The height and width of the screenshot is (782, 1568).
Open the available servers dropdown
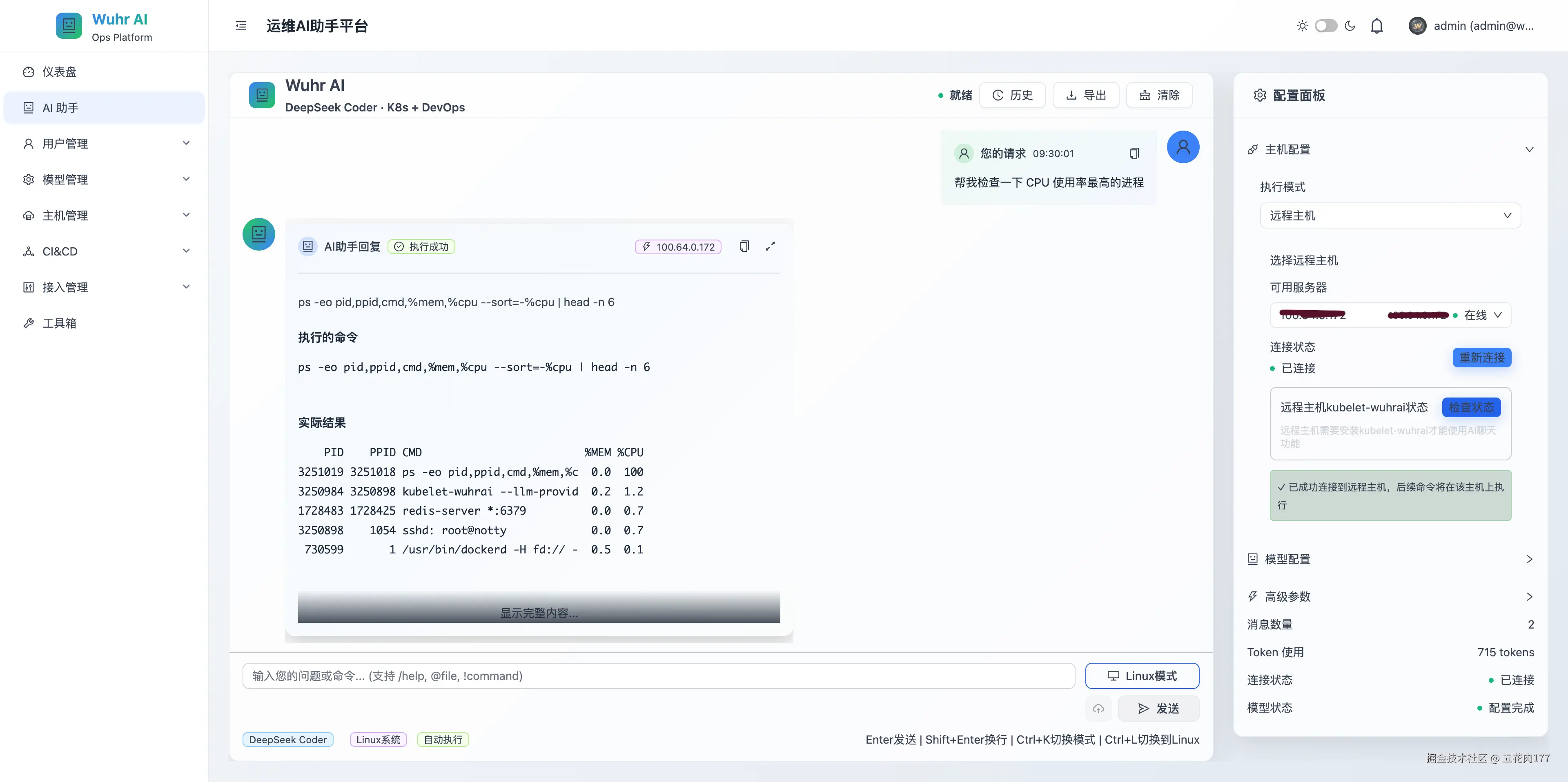[1390, 315]
